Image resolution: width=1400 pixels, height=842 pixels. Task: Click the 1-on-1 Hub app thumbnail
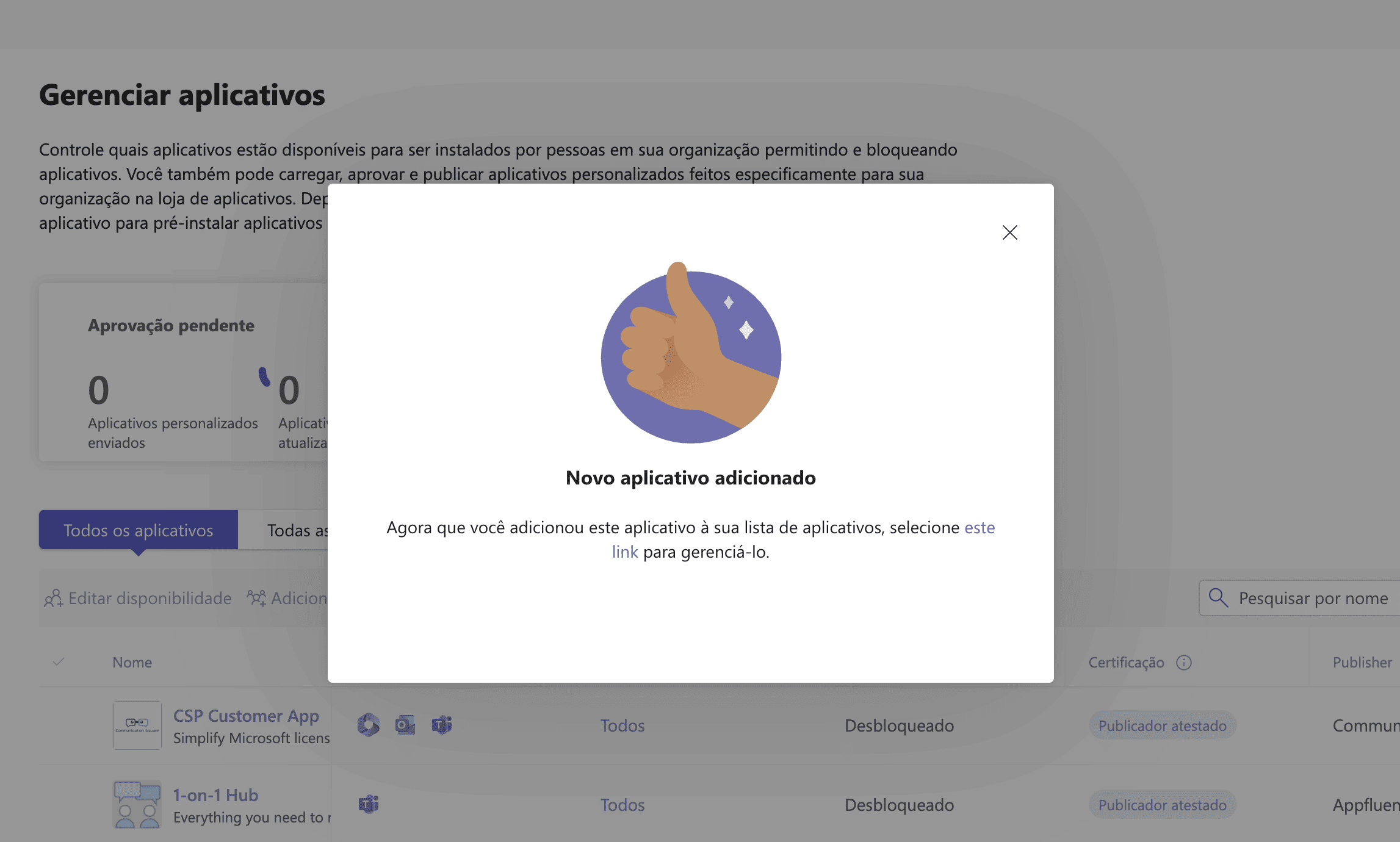pyautogui.click(x=137, y=804)
